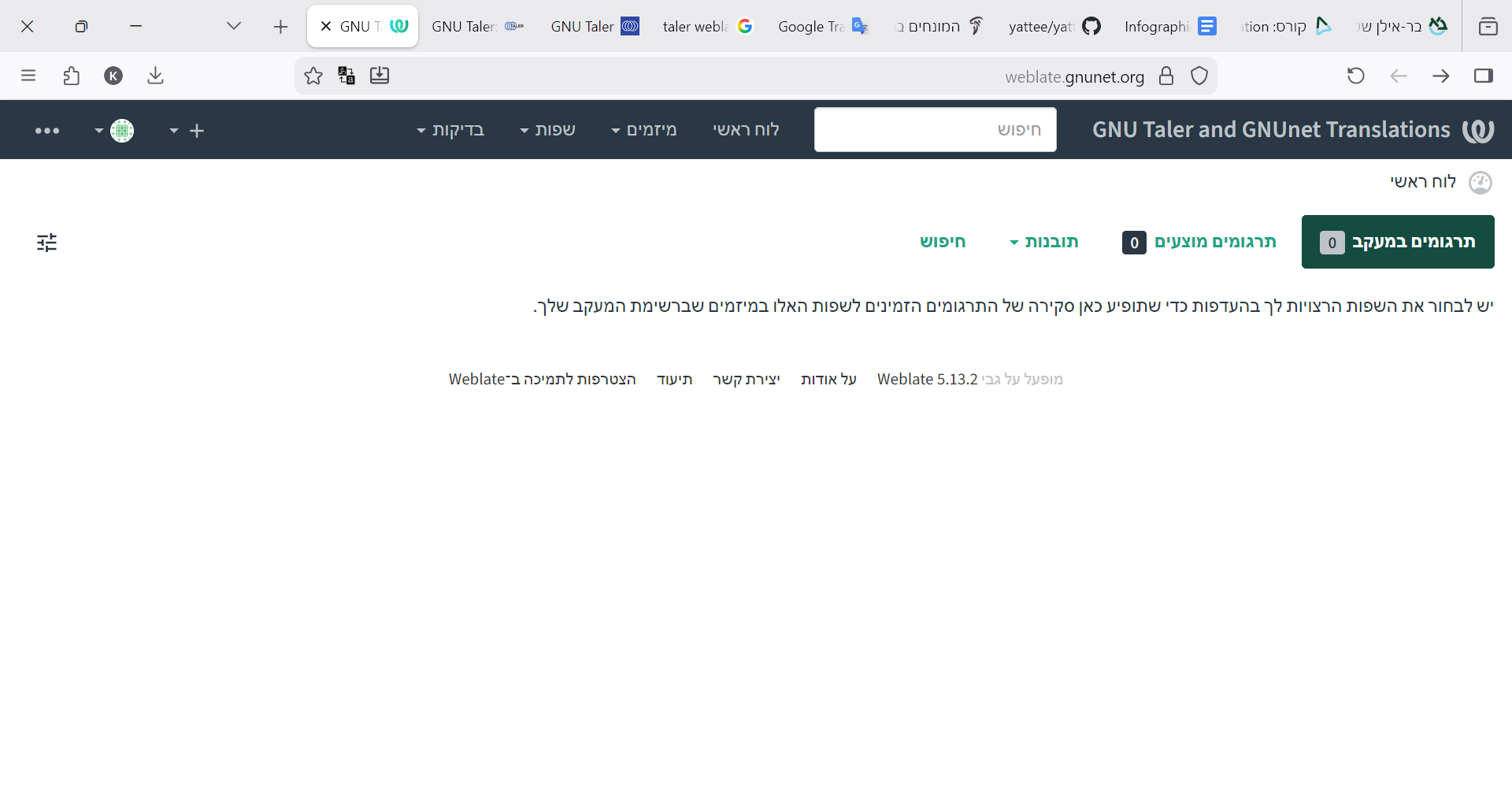1512x794 pixels.
Task: Expand the user avatar dropdown
Action: pyautogui.click(x=115, y=131)
